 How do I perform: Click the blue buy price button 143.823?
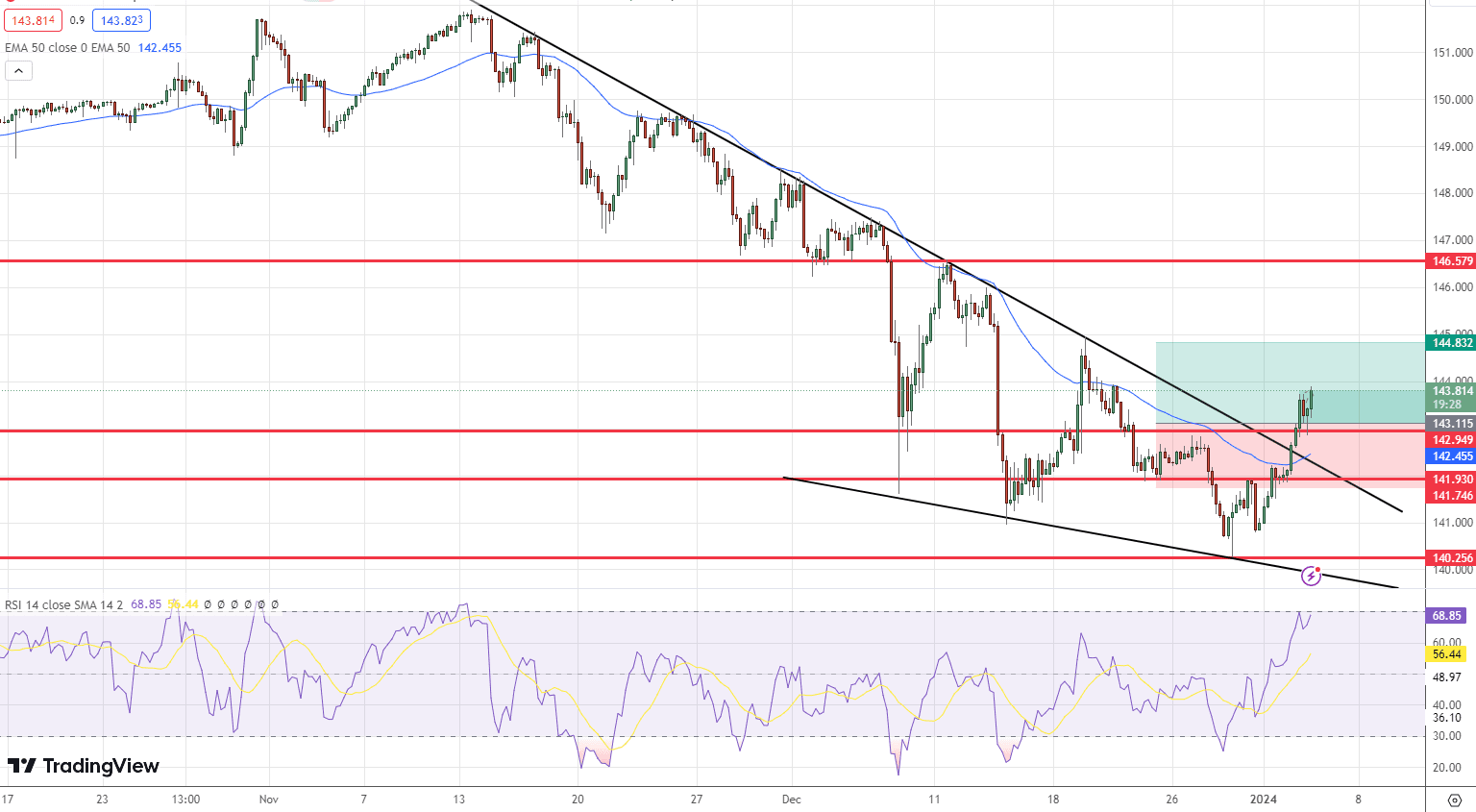point(122,20)
